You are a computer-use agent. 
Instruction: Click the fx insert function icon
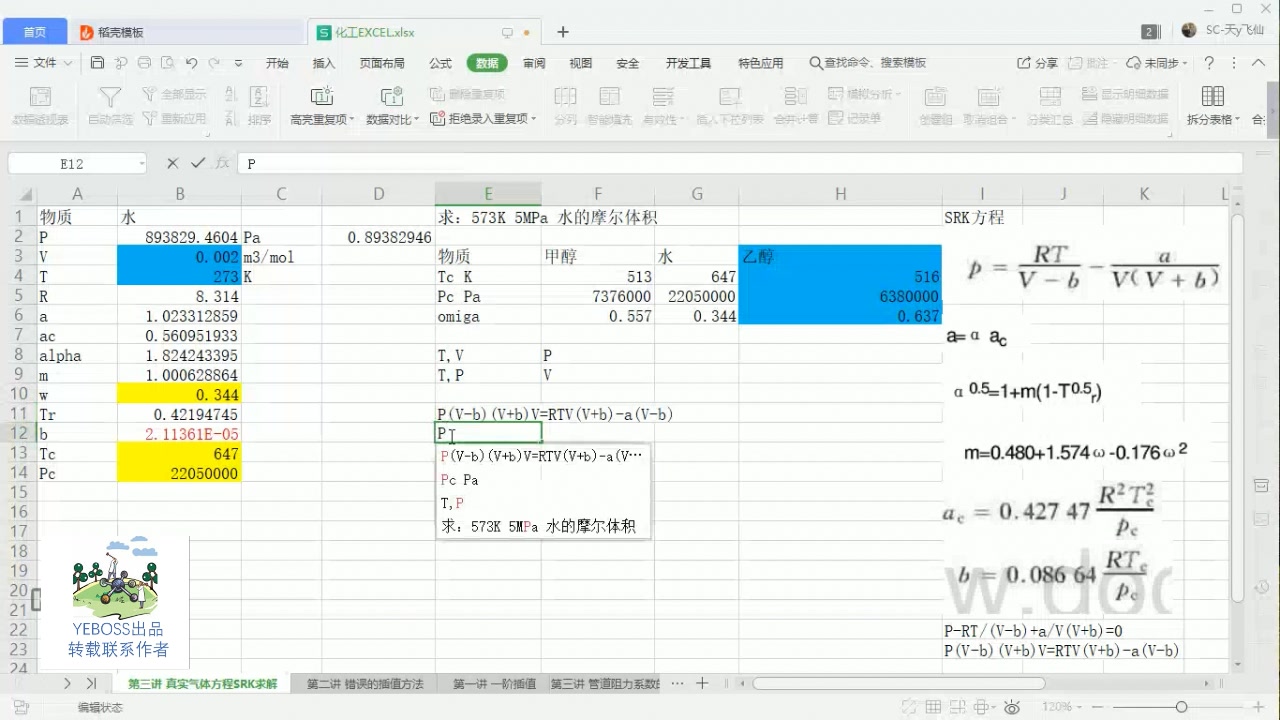222,163
